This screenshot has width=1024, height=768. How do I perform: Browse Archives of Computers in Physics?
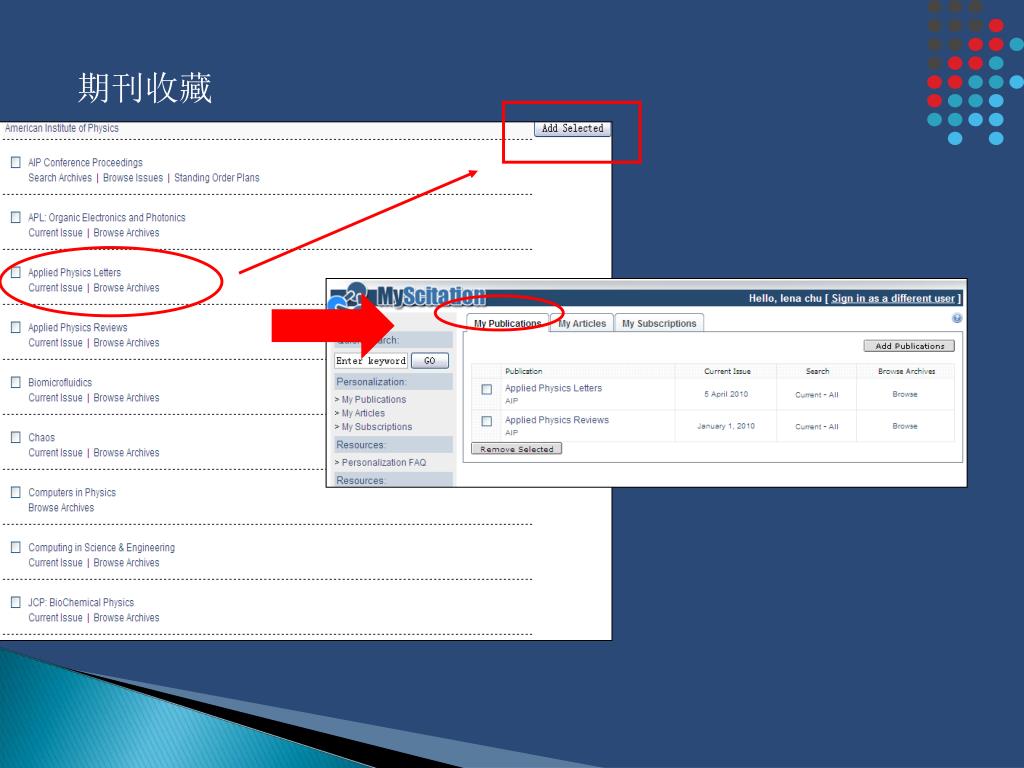[61, 507]
